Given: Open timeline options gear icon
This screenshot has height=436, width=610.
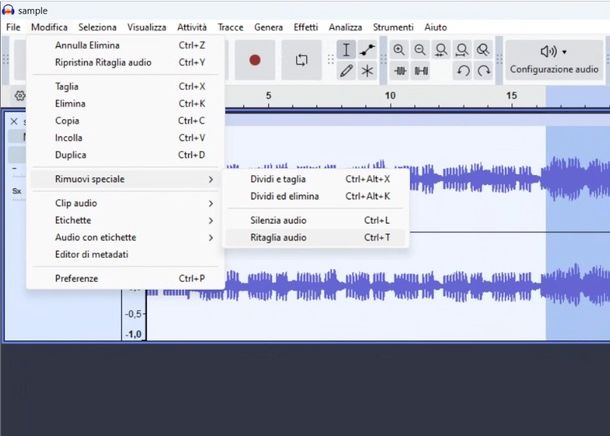Looking at the screenshot, I should pyautogui.click(x=20, y=95).
